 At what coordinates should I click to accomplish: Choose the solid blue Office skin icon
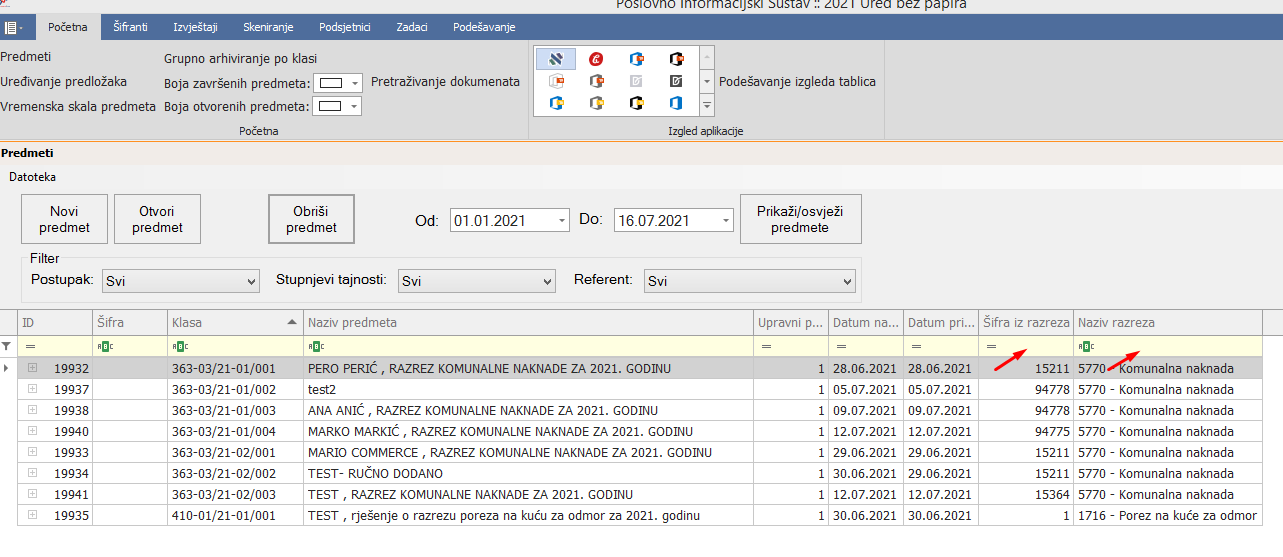676,103
